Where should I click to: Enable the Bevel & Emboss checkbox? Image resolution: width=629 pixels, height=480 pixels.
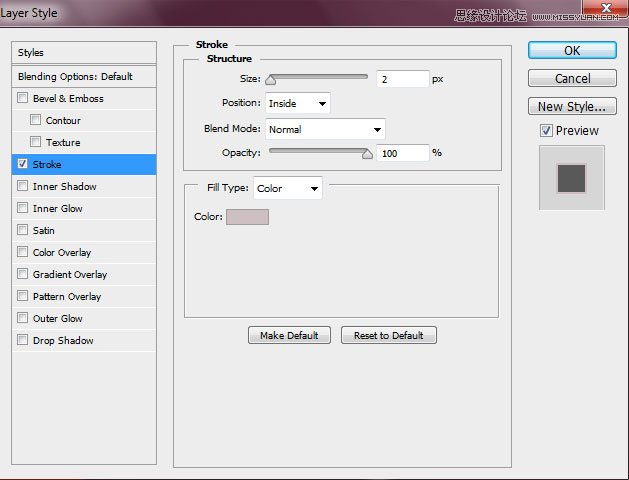[22, 98]
